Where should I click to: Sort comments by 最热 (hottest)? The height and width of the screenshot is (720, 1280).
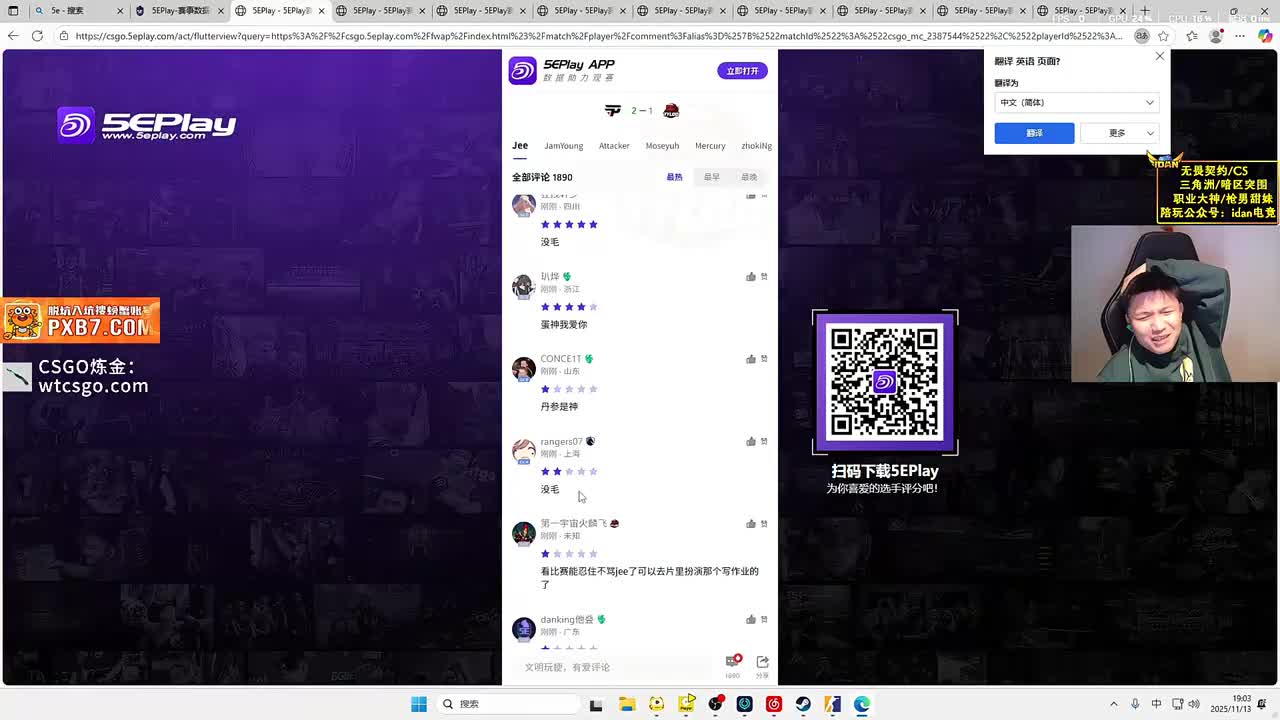pyautogui.click(x=674, y=177)
